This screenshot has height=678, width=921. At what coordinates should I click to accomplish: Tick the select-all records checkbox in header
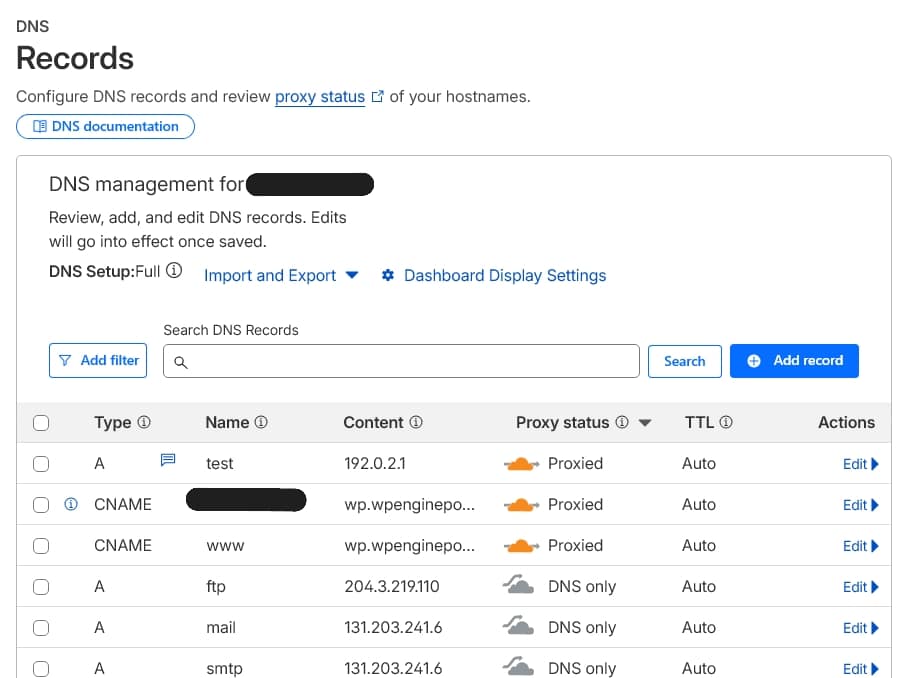(41, 423)
